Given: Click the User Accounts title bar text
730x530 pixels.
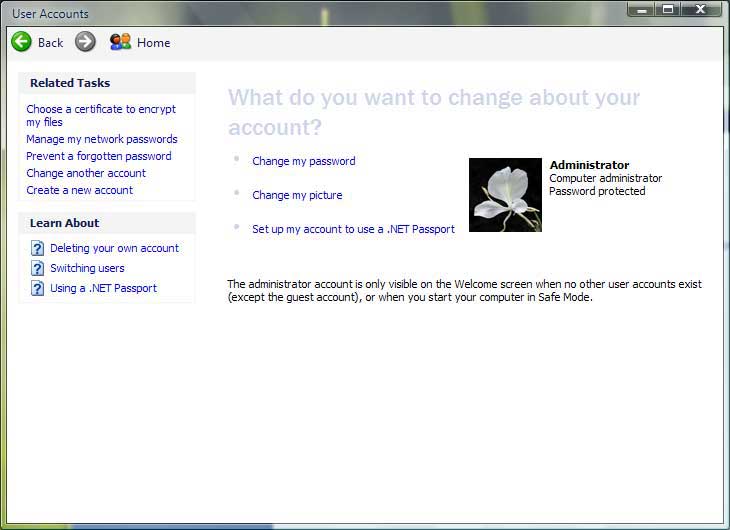Looking at the screenshot, I should pos(50,14).
